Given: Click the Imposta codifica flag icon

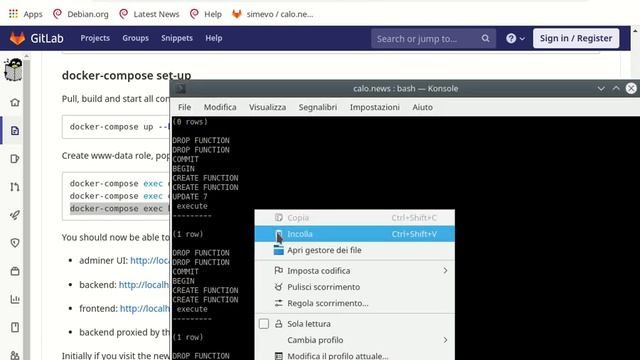Looking at the screenshot, I should (x=278, y=270).
